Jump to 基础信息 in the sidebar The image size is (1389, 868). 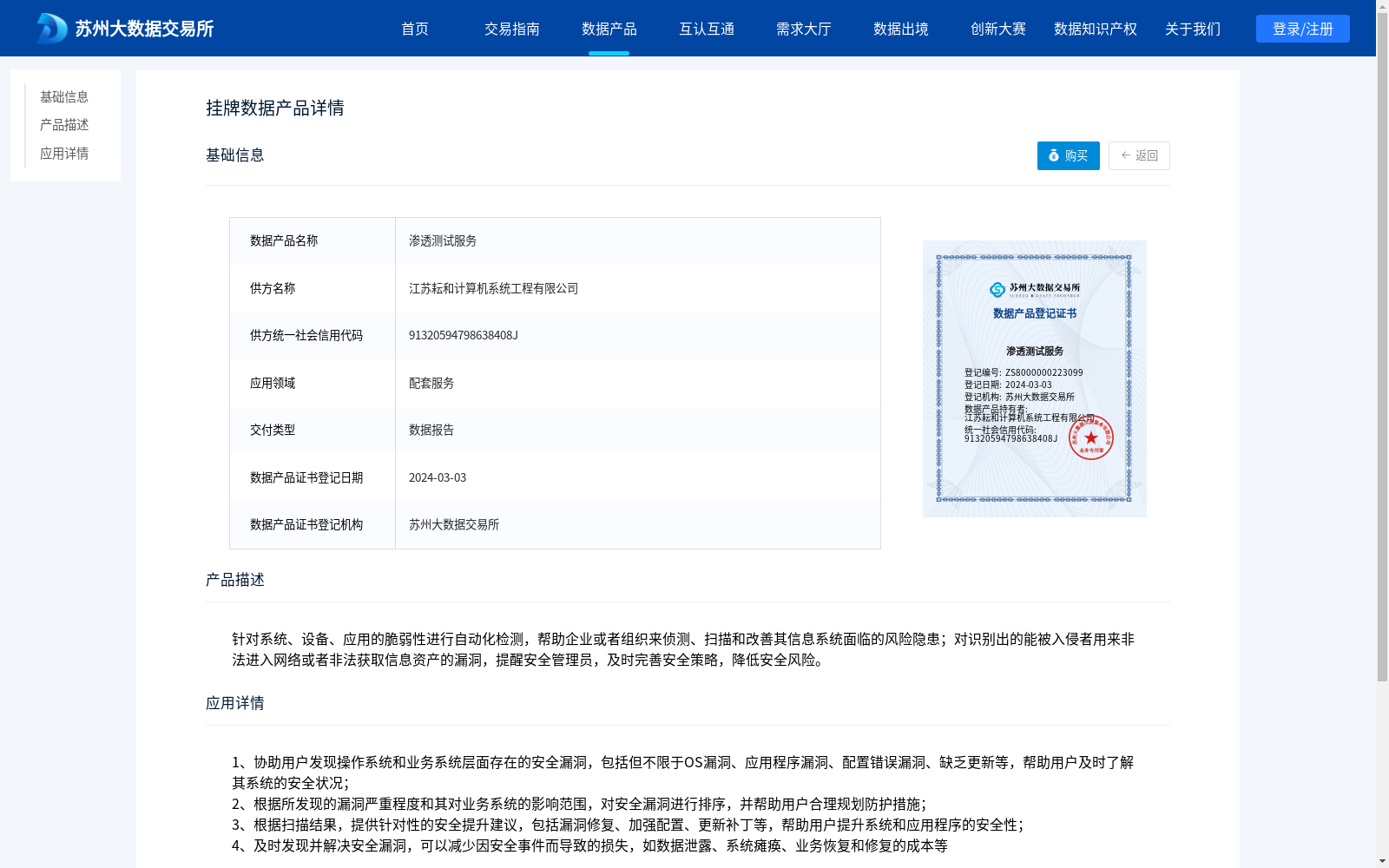(x=64, y=96)
